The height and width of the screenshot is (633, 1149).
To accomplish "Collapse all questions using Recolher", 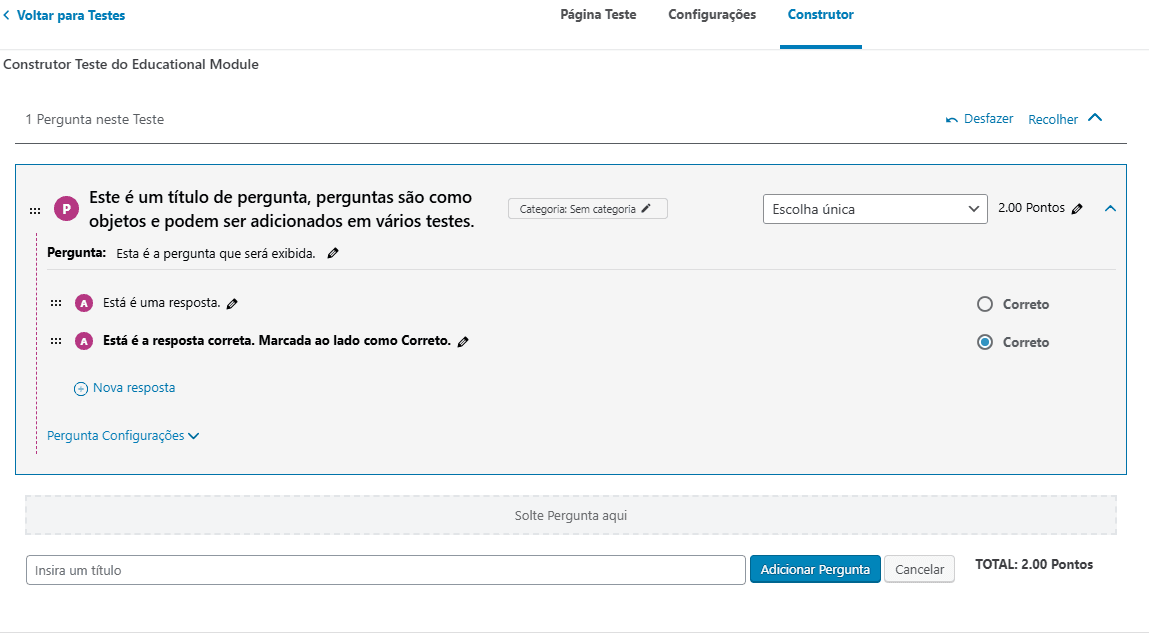I will pyautogui.click(x=1065, y=119).
